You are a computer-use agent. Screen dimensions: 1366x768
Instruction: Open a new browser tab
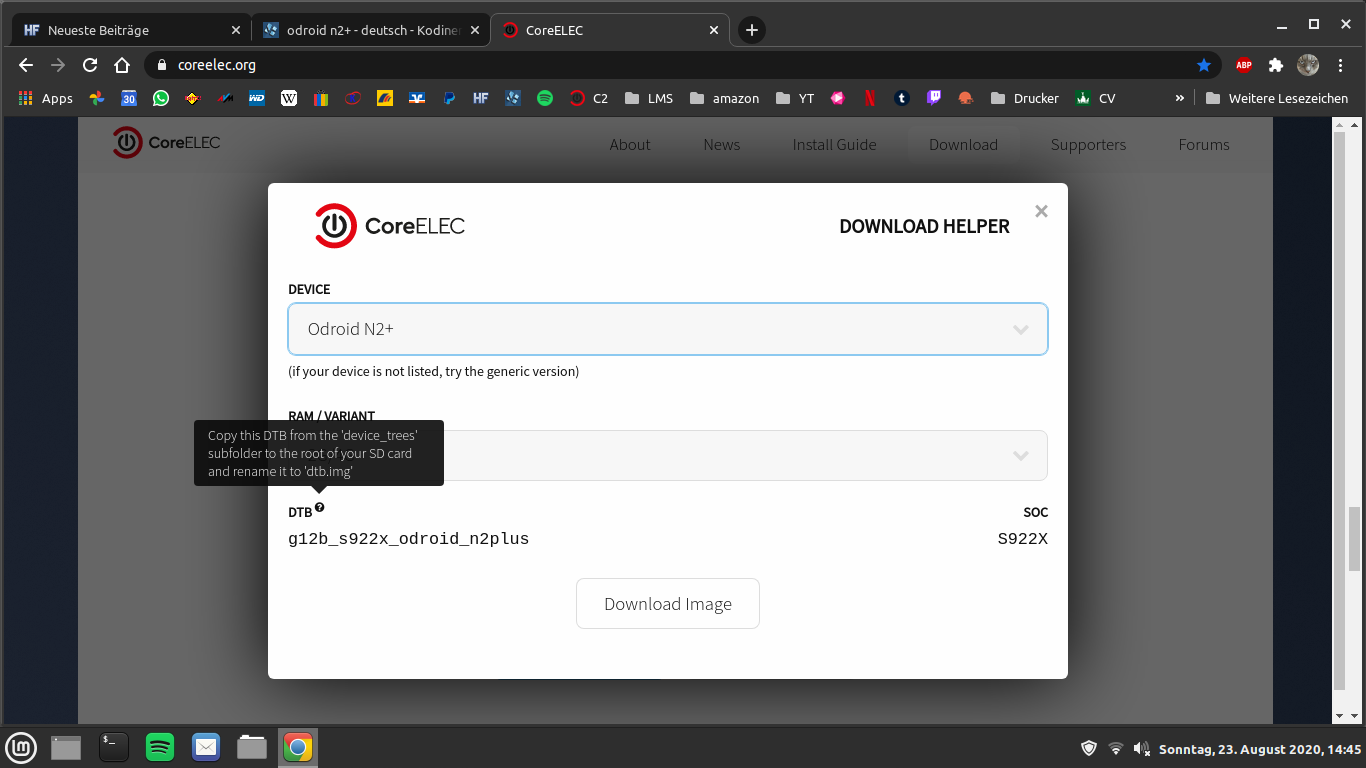coord(752,30)
